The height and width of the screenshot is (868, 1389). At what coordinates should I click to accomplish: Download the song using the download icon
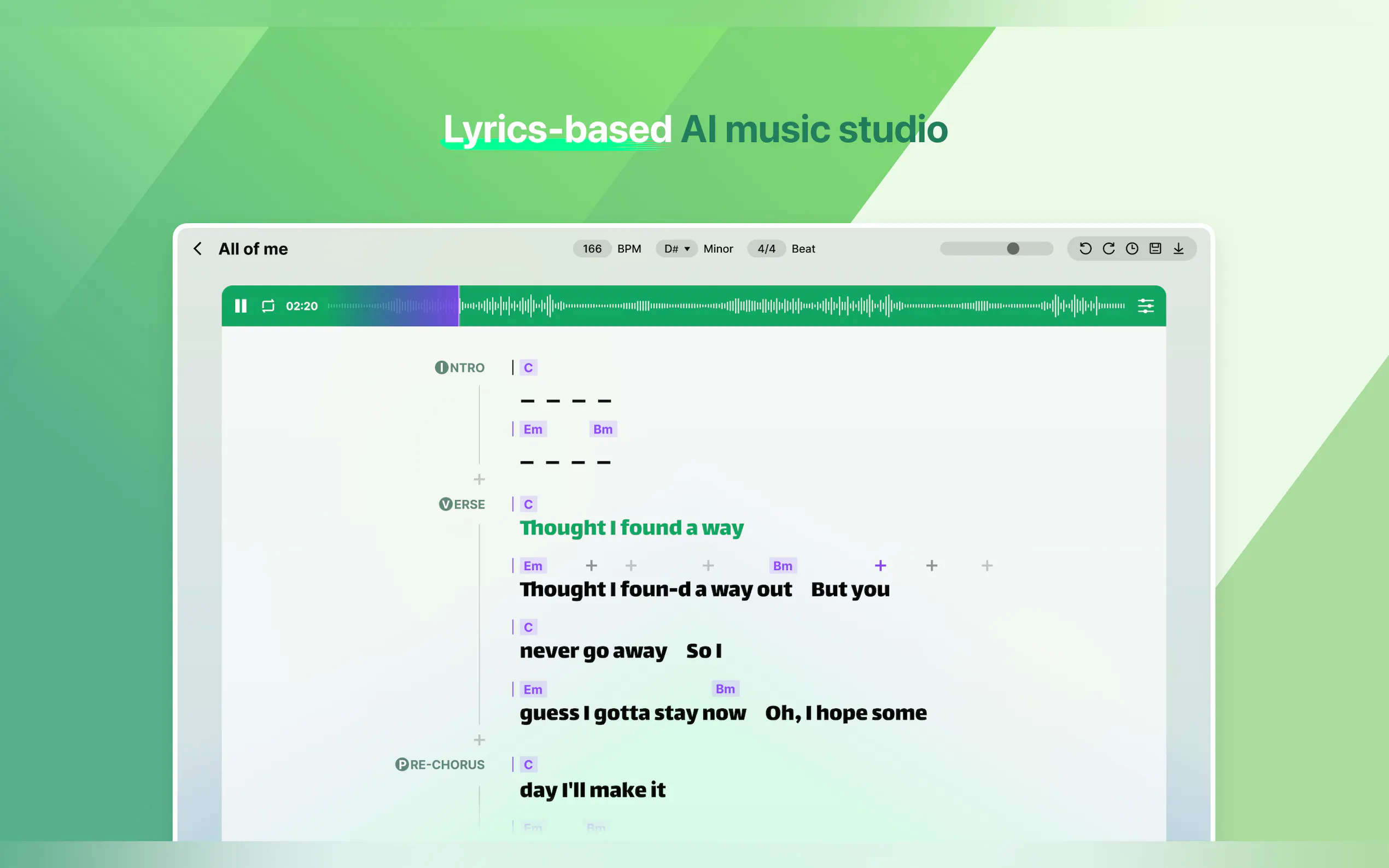coord(1179,249)
